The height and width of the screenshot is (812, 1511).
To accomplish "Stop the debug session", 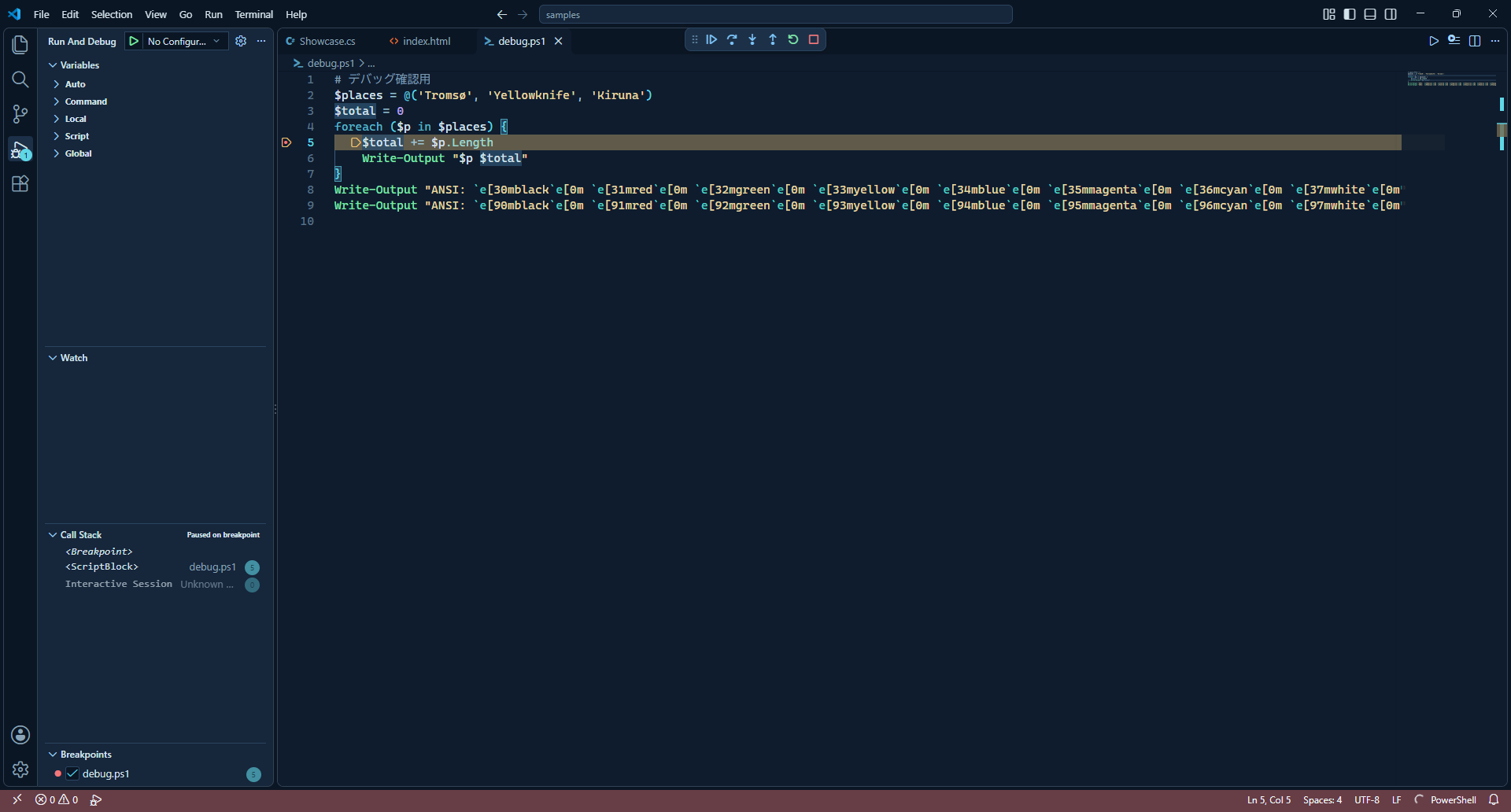I will tap(814, 39).
